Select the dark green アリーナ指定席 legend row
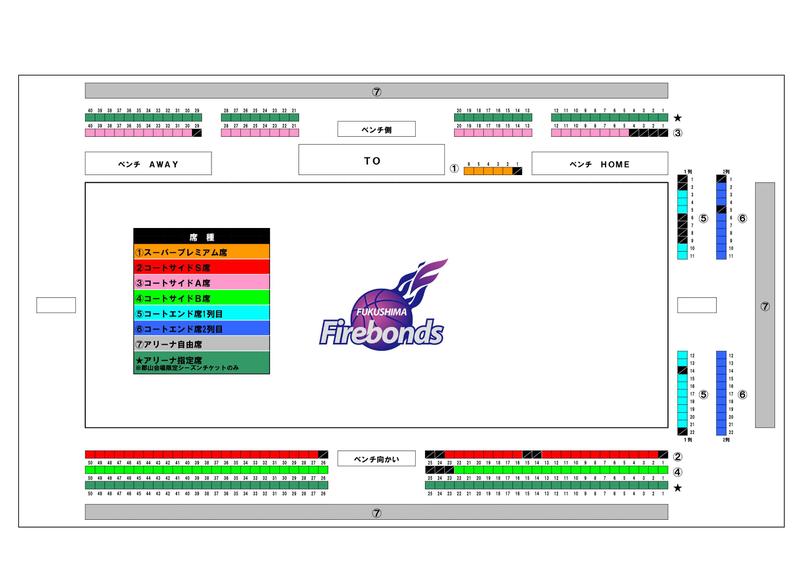 202,363
